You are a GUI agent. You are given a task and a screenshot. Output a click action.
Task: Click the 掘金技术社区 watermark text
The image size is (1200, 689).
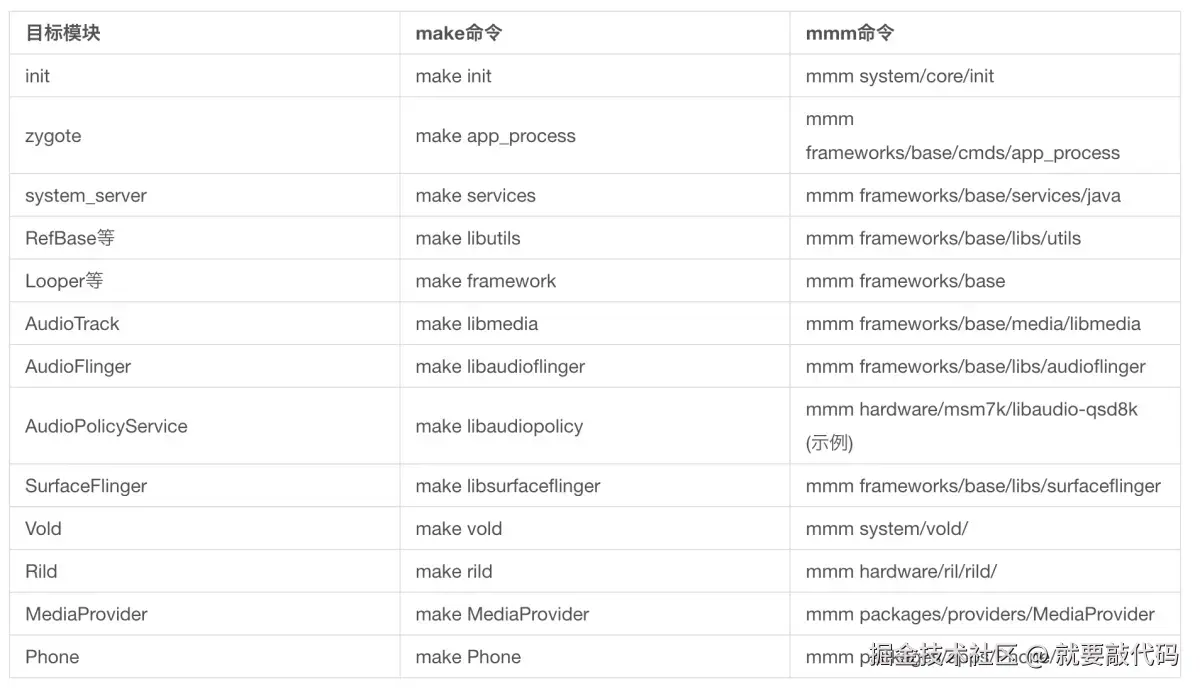coord(943,655)
